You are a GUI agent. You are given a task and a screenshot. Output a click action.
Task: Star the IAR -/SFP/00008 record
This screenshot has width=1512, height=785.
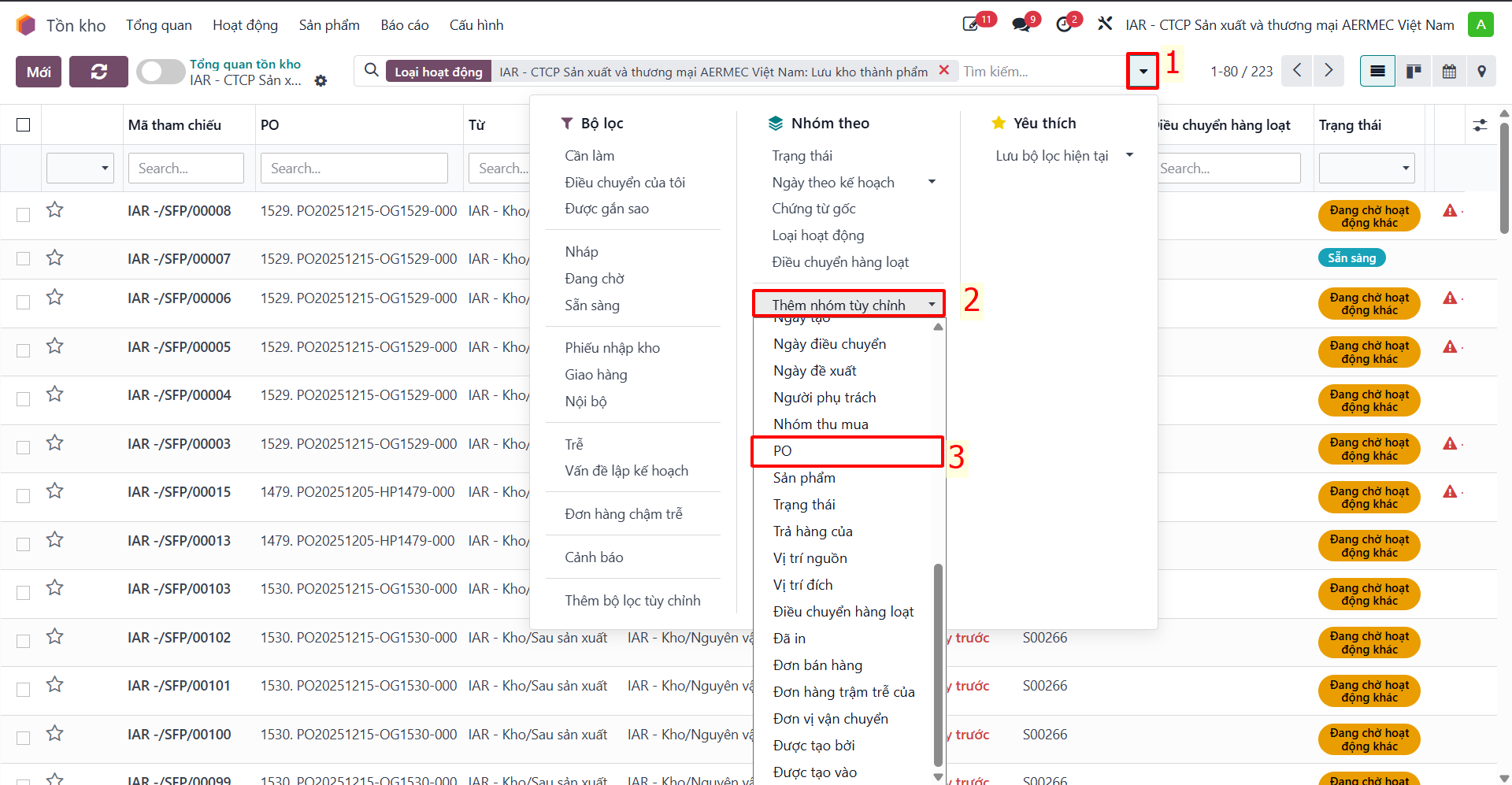(54, 209)
